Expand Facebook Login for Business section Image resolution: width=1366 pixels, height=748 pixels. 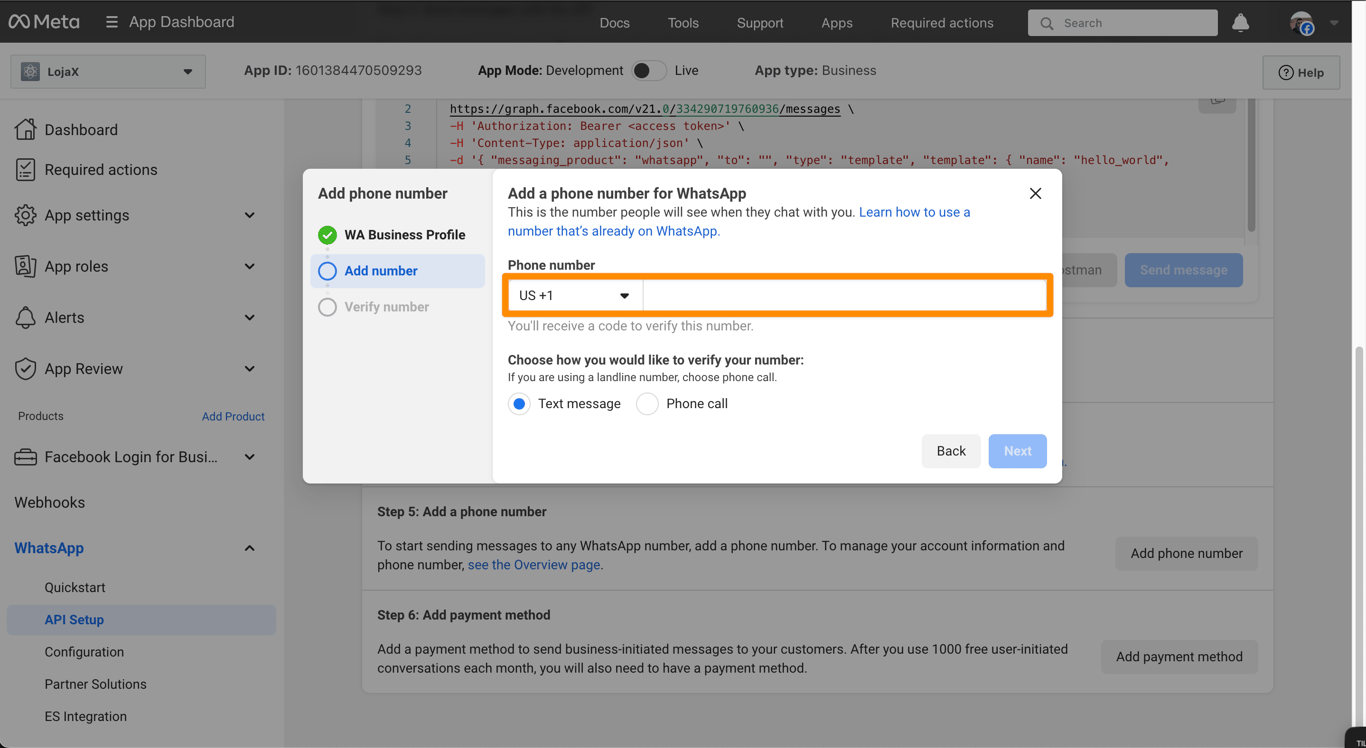pyautogui.click(x=249, y=457)
